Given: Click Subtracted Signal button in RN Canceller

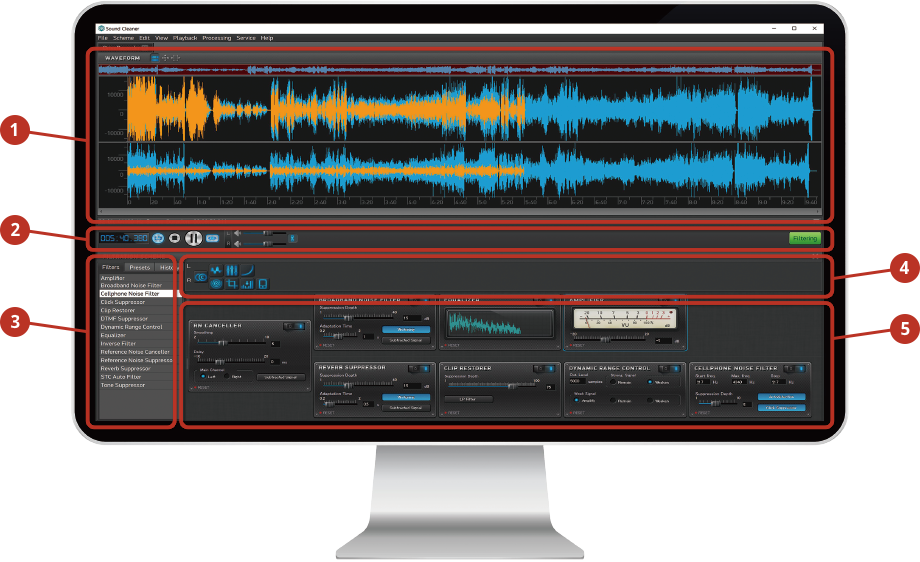Looking at the screenshot, I should pos(280,377).
